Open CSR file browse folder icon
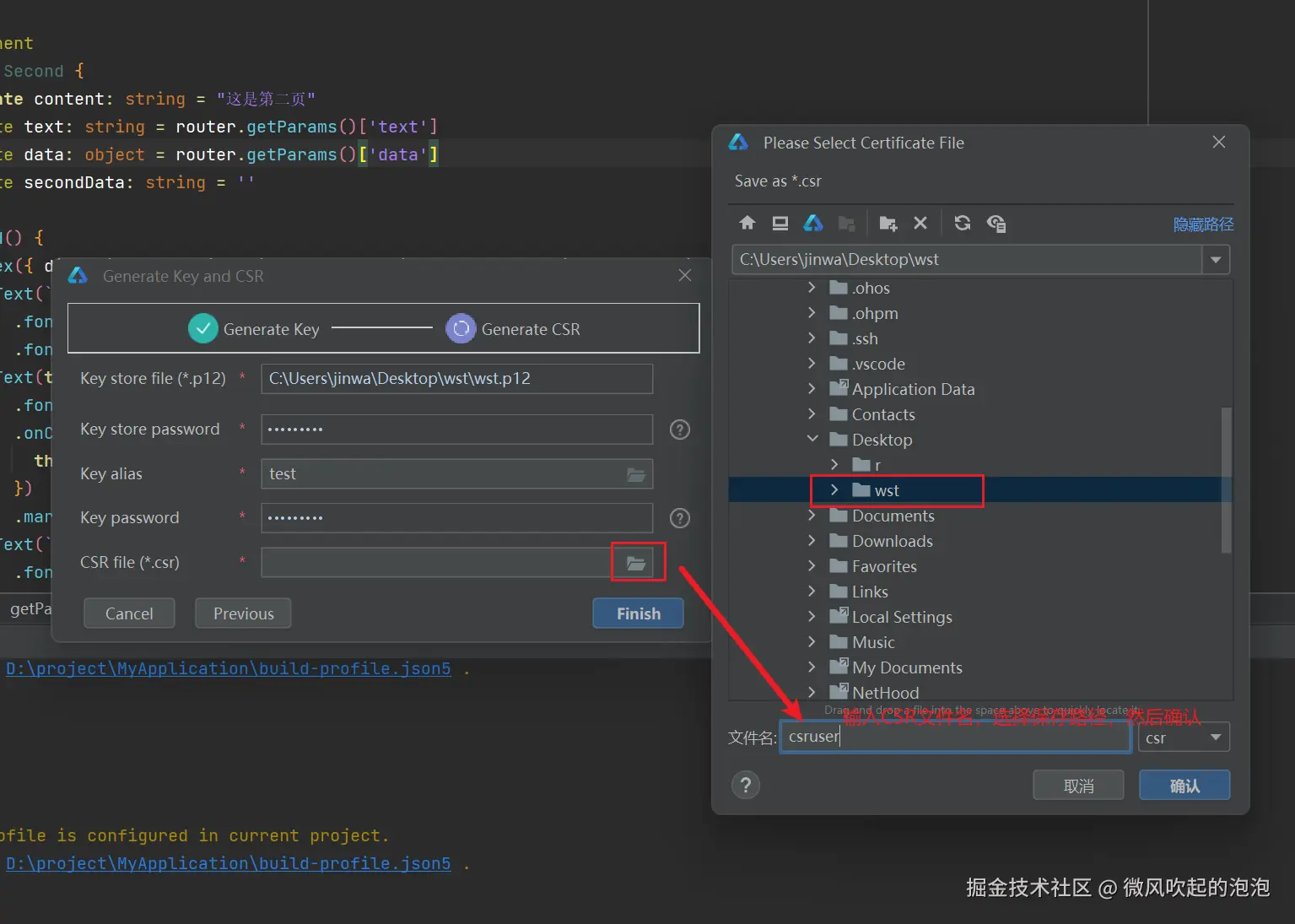This screenshot has width=1295, height=924. coord(636,563)
